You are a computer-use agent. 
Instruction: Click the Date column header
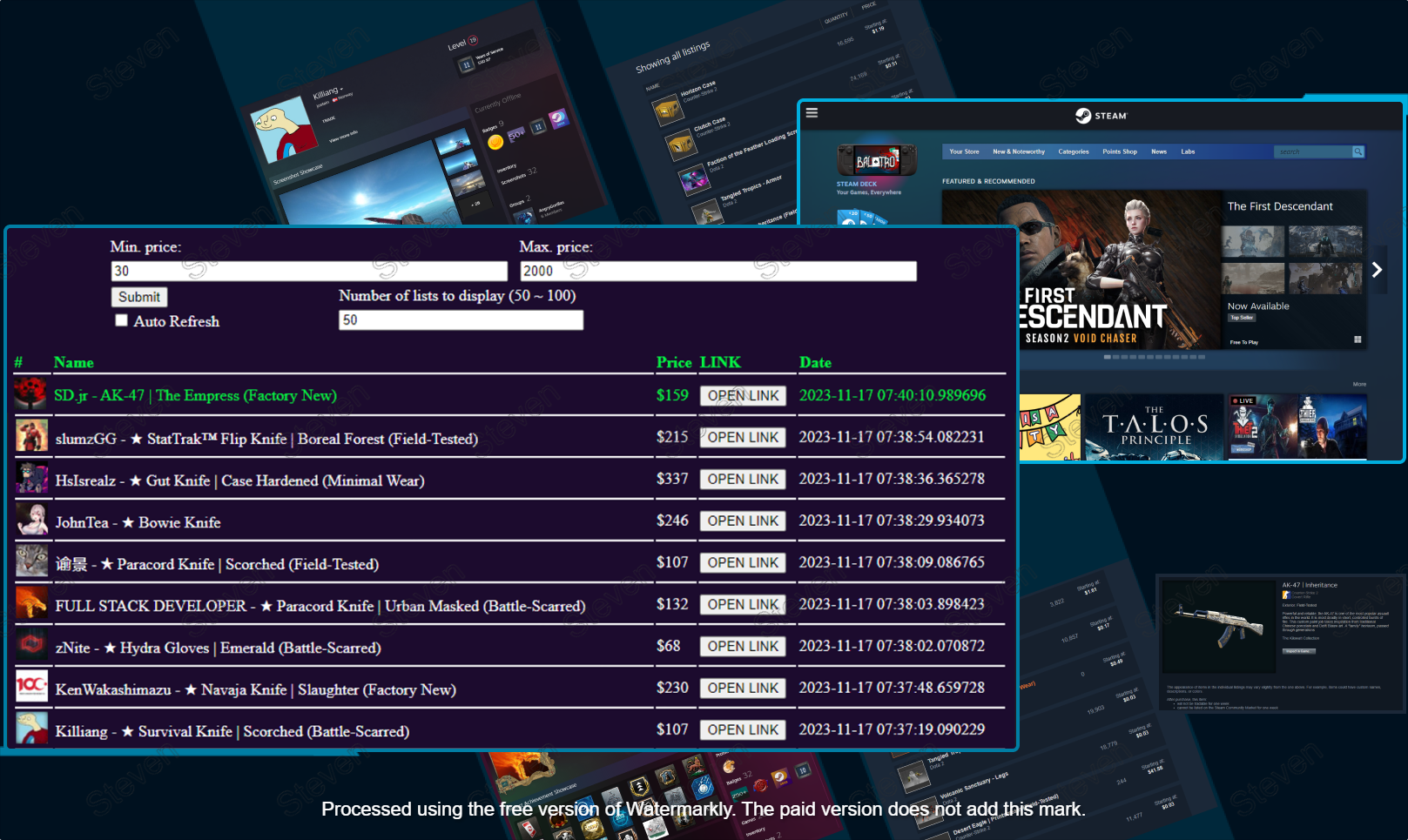pyautogui.click(x=816, y=362)
